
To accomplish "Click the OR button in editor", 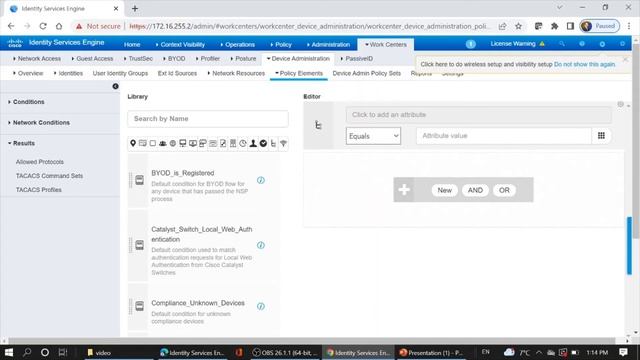I will coord(504,190).
